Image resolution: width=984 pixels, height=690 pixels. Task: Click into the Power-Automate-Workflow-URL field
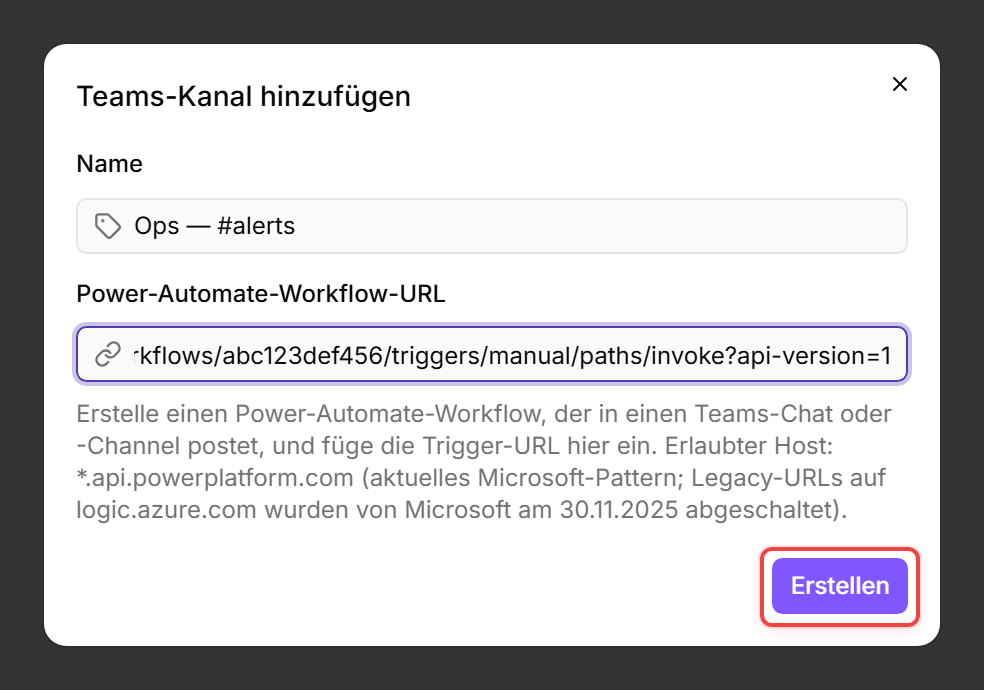coord(492,354)
